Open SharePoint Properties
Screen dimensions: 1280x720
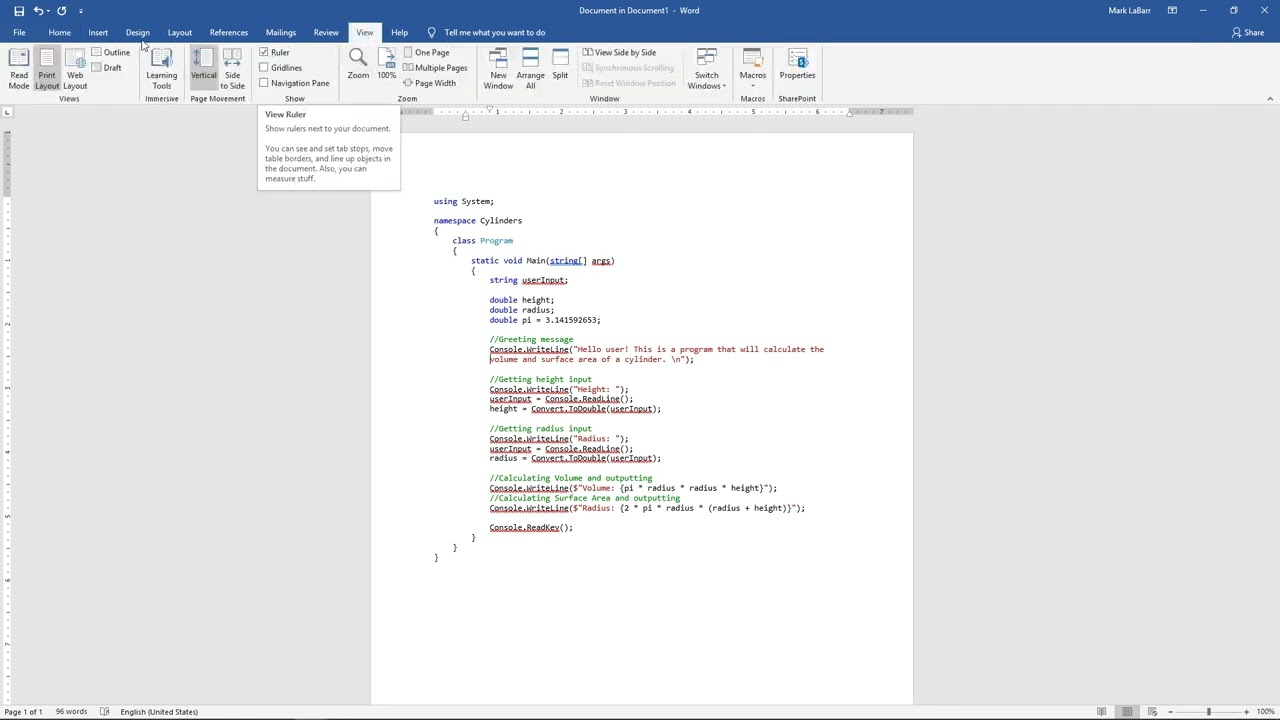[797, 65]
